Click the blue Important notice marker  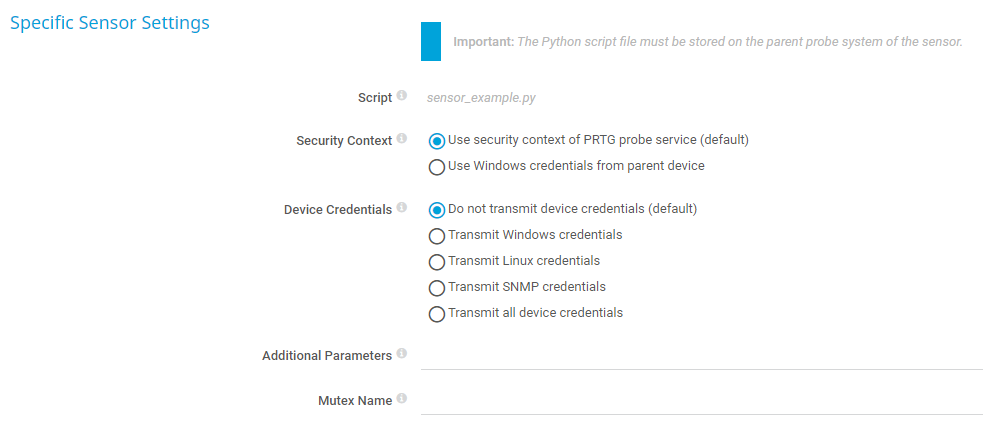431,42
